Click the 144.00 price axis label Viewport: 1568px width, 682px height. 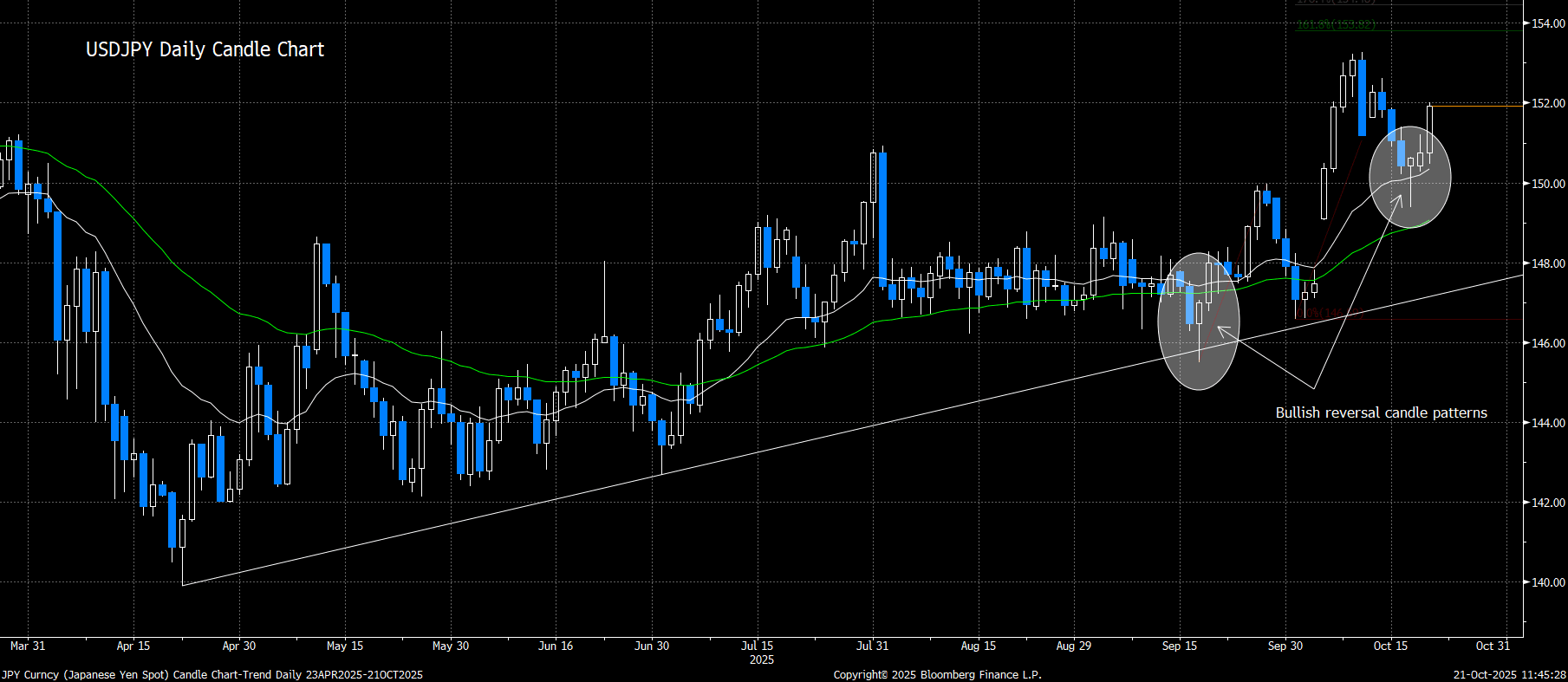[x=1548, y=423]
